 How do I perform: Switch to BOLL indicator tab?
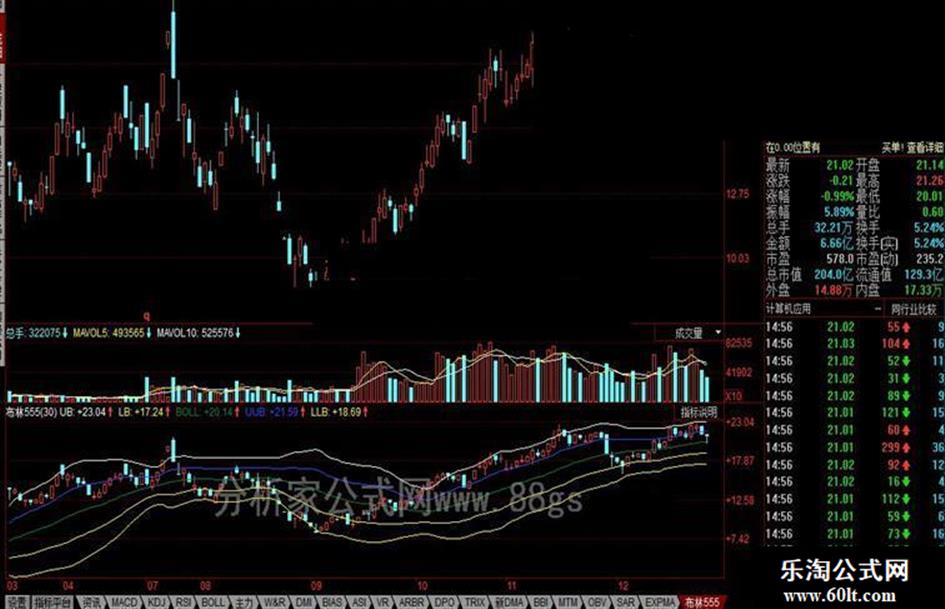212,602
